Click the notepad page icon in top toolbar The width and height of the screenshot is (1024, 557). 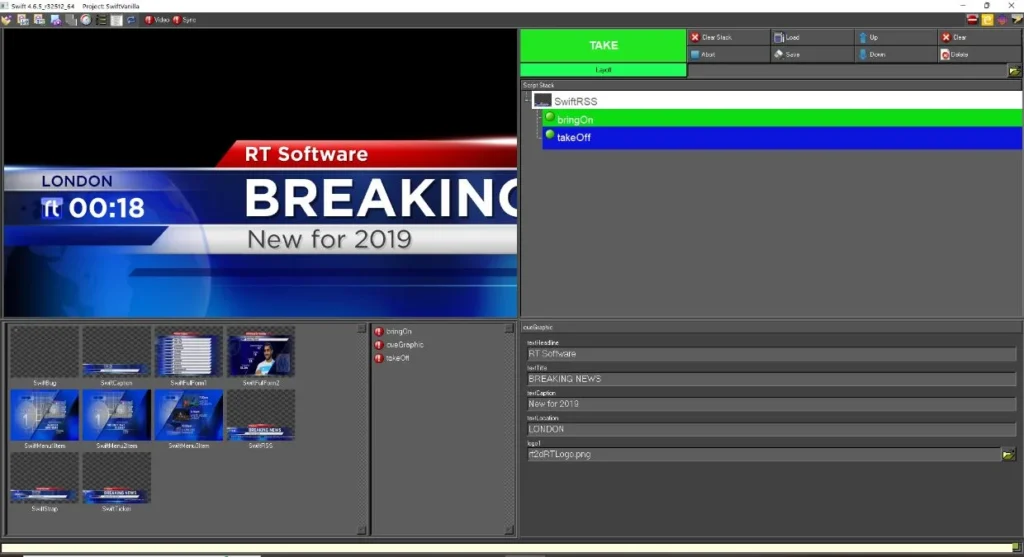116,20
